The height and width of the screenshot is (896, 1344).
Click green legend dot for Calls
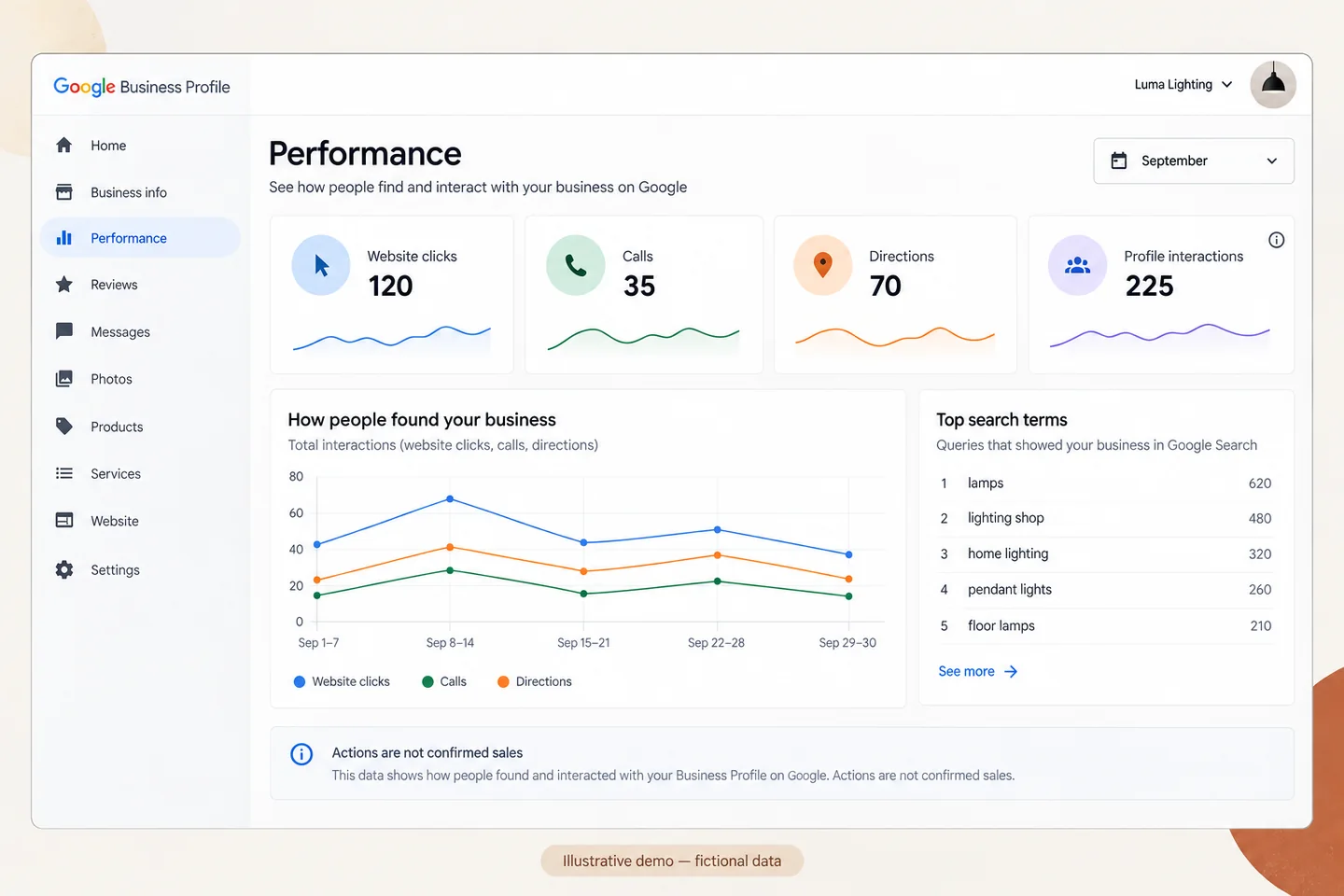tap(427, 681)
